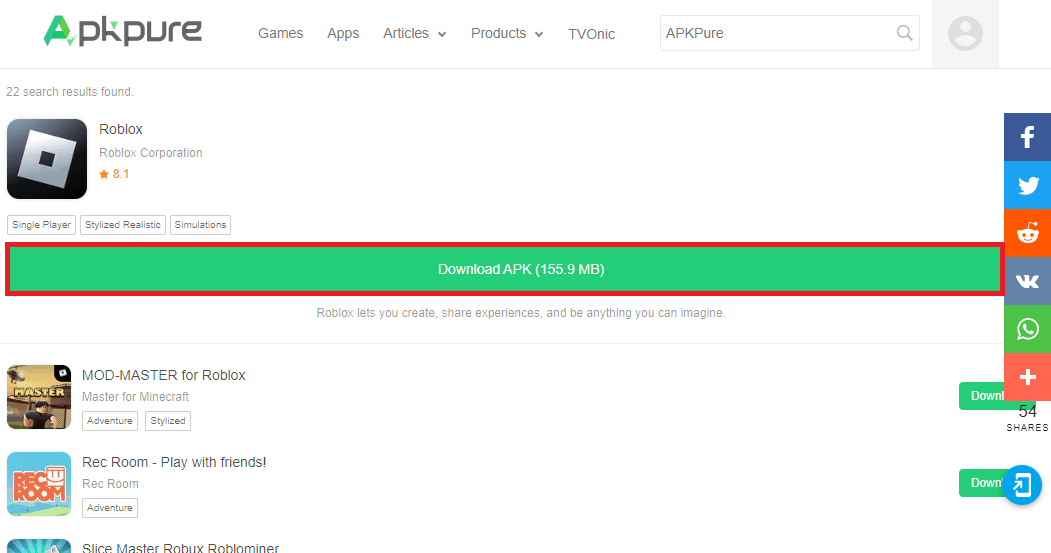The image size is (1051, 553).
Task: Share on Facebook
Action: (x=1028, y=137)
